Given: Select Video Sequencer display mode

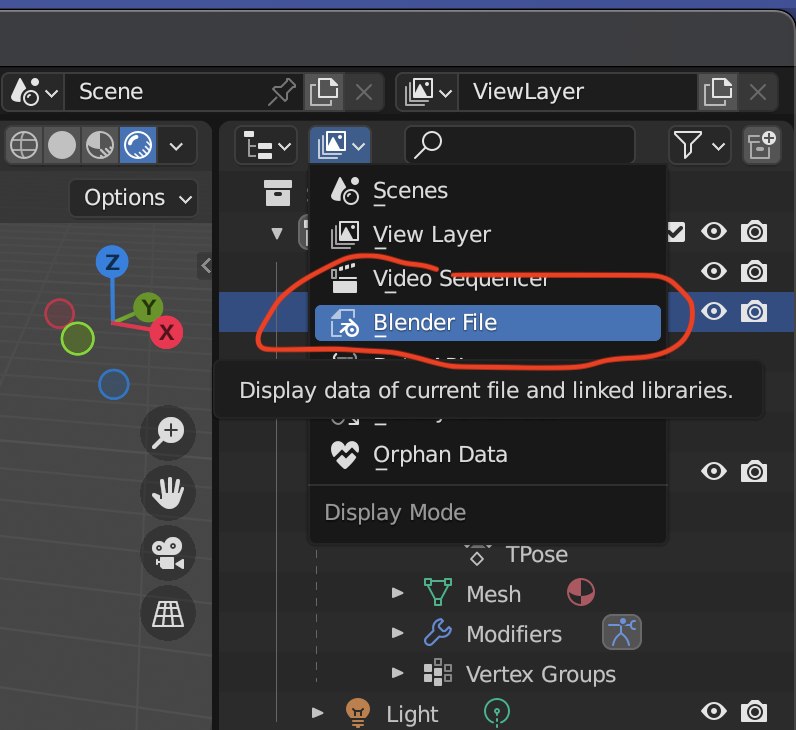Looking at the screenshot, I should click(x=487, y=278).
